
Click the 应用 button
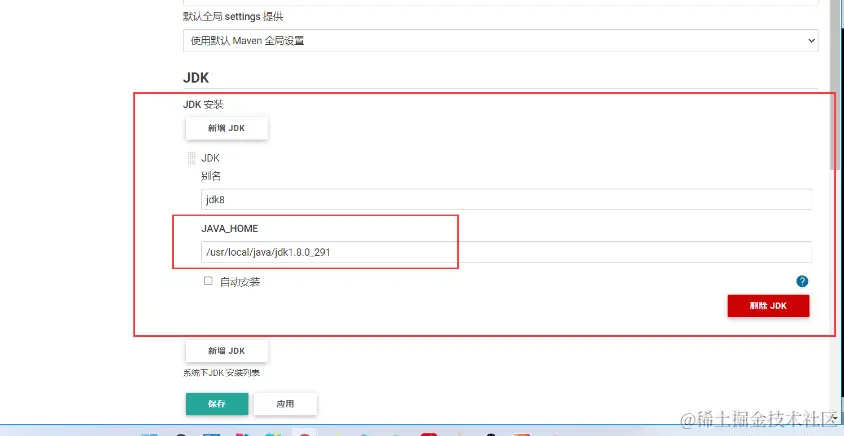tap(285, 404)
